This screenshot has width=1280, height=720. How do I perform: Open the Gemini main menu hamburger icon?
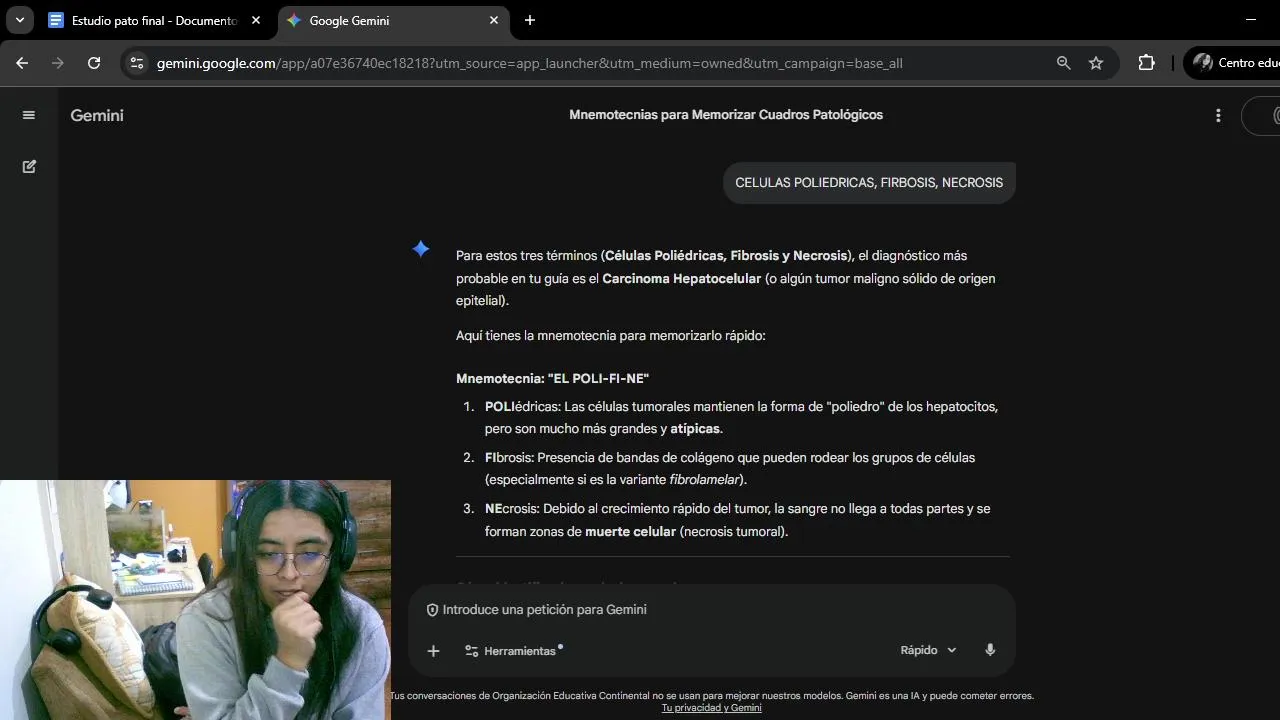point(29,115)
